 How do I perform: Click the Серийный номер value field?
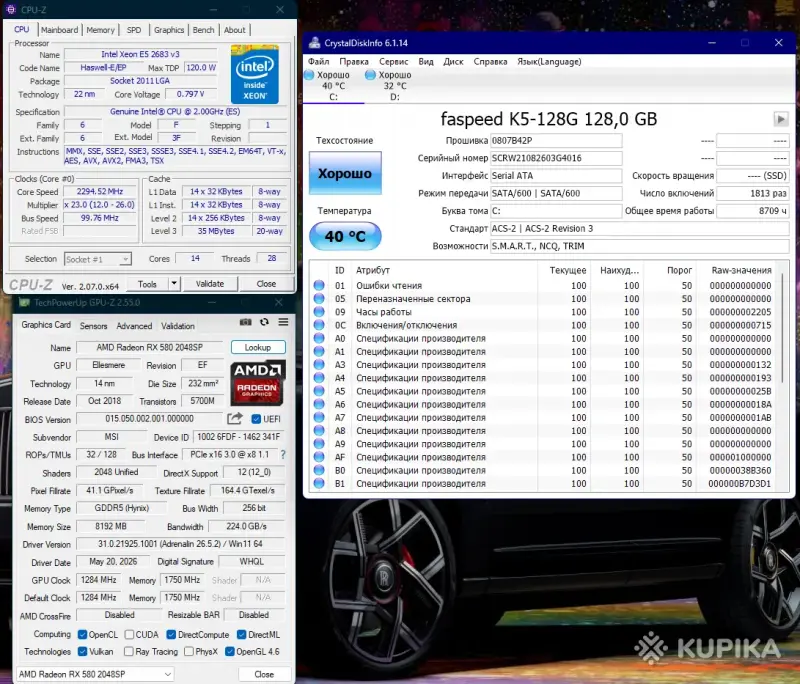pos(556,158)
